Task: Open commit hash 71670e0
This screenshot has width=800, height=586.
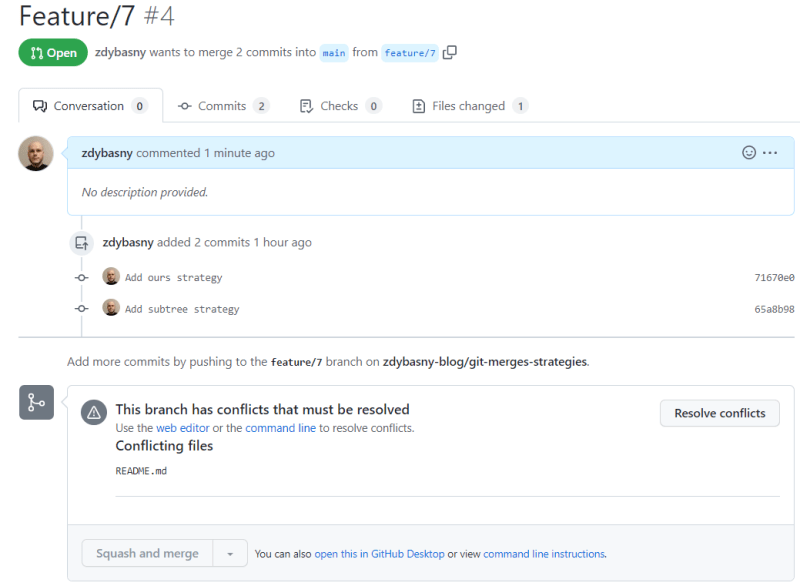Action: point(774,277)
